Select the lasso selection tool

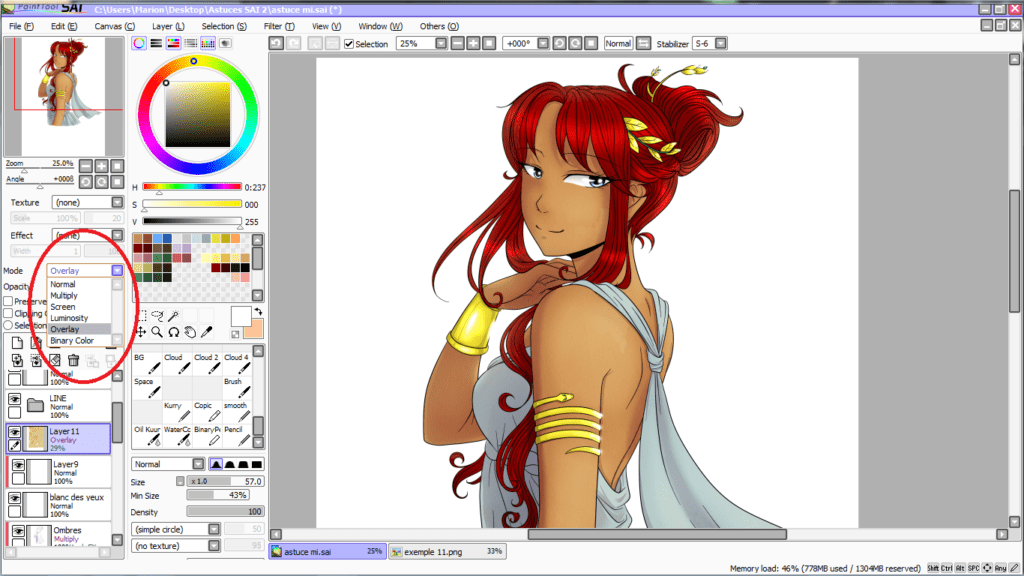tap(157, 315)
